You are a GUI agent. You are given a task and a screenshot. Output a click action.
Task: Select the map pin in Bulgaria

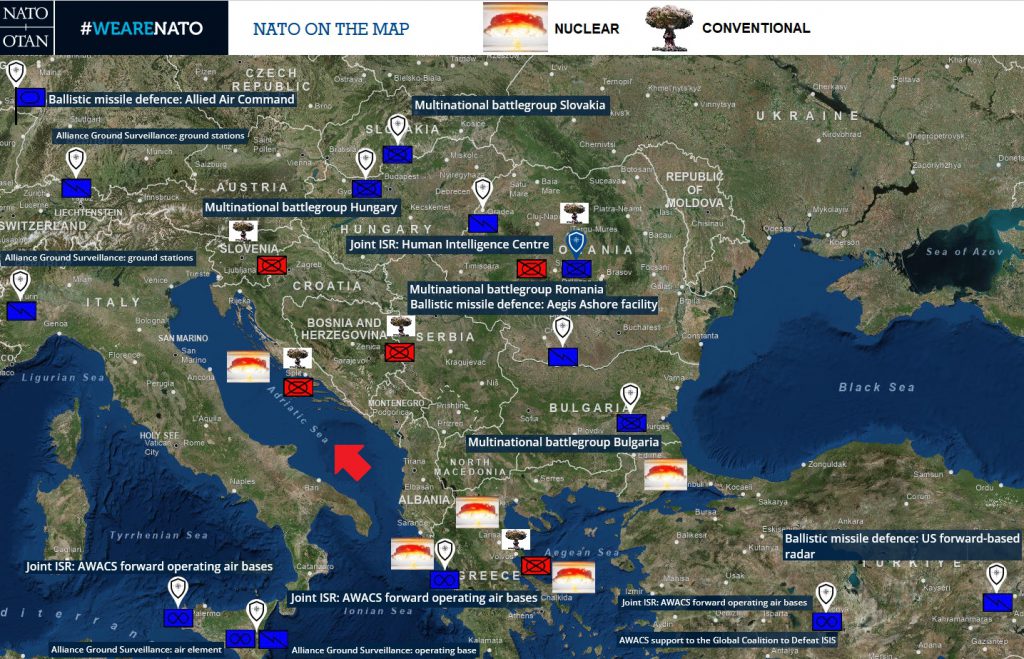[x=630, y=396]
